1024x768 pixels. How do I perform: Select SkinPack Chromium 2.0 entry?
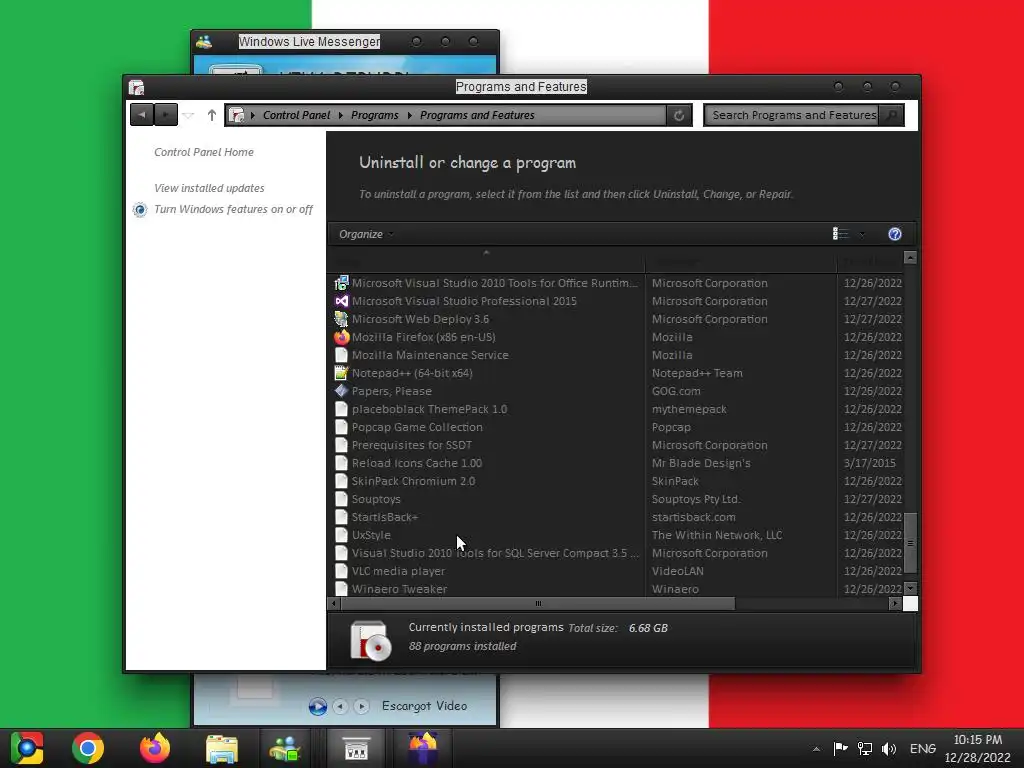tap(413, 481)
